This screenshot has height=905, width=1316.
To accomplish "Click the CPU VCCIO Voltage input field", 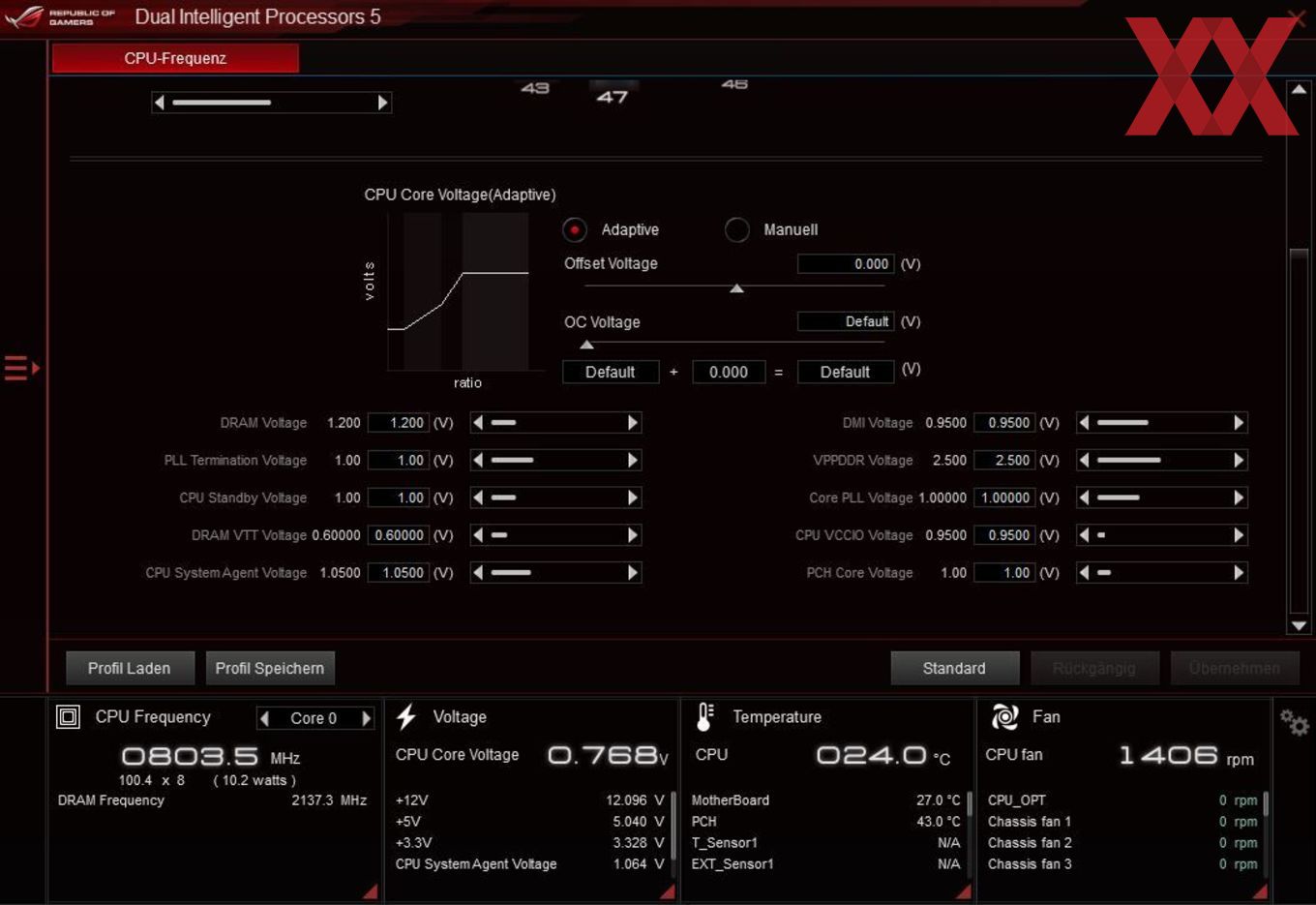I will tap(1004, 535).
